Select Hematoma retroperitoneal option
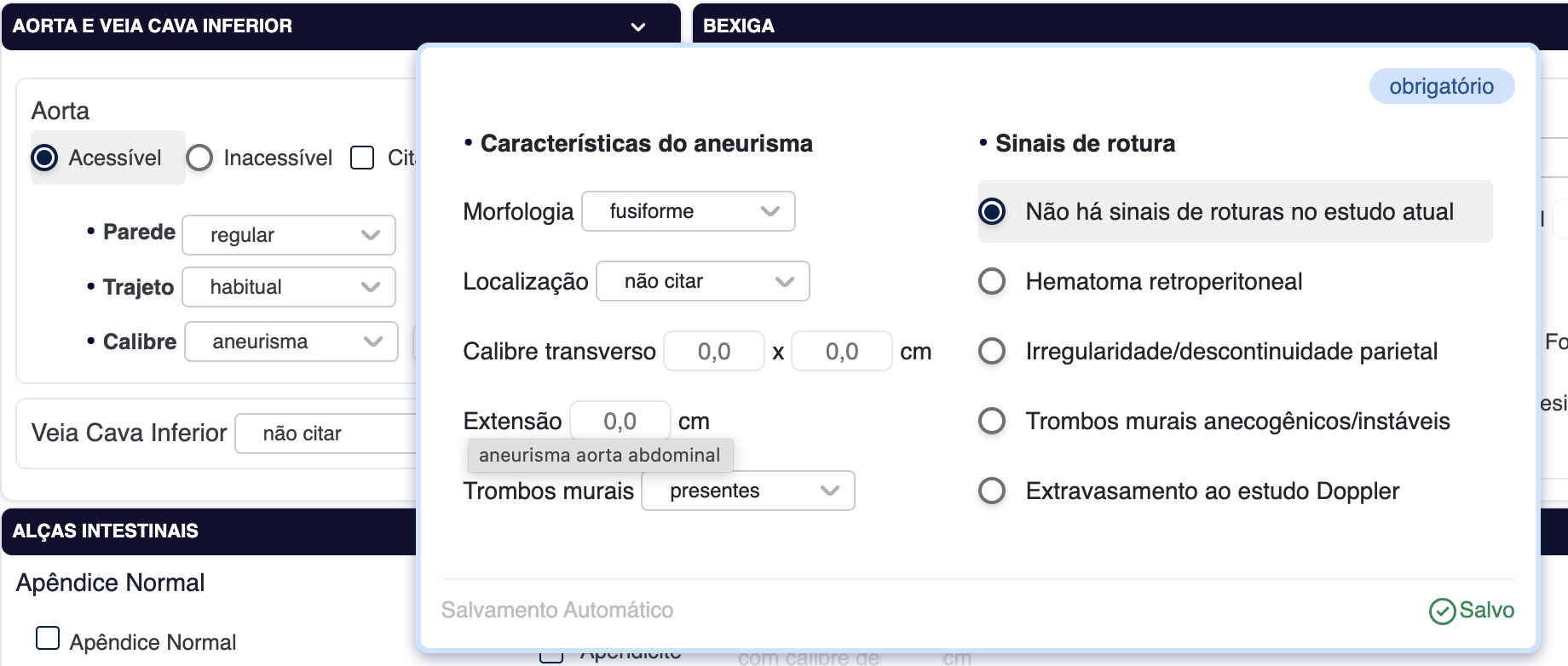The height and width of the screenshot is (666, 1568). [x=992, y=281]
